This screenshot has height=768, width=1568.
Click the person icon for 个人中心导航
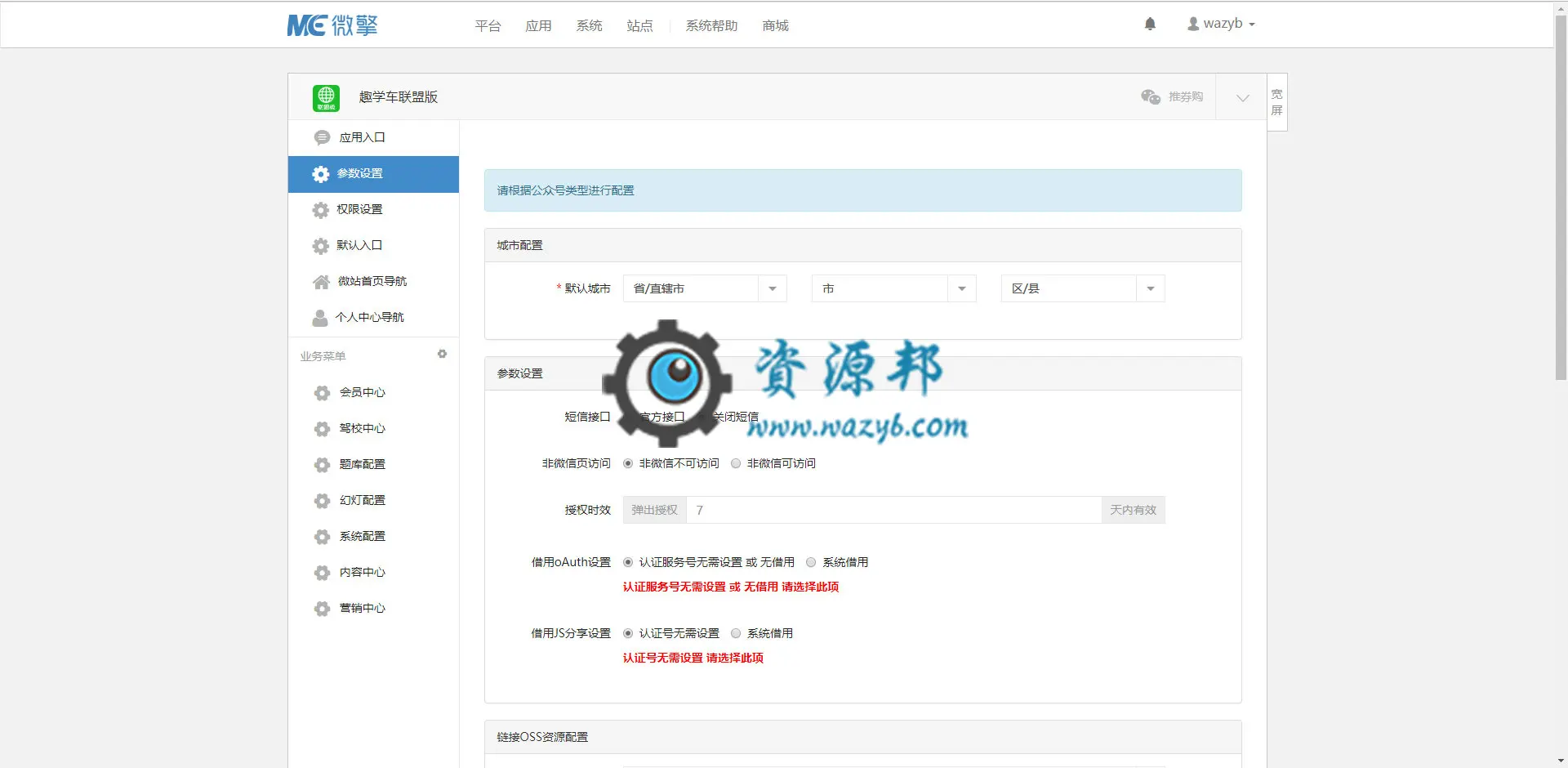[x=320, y=318]
